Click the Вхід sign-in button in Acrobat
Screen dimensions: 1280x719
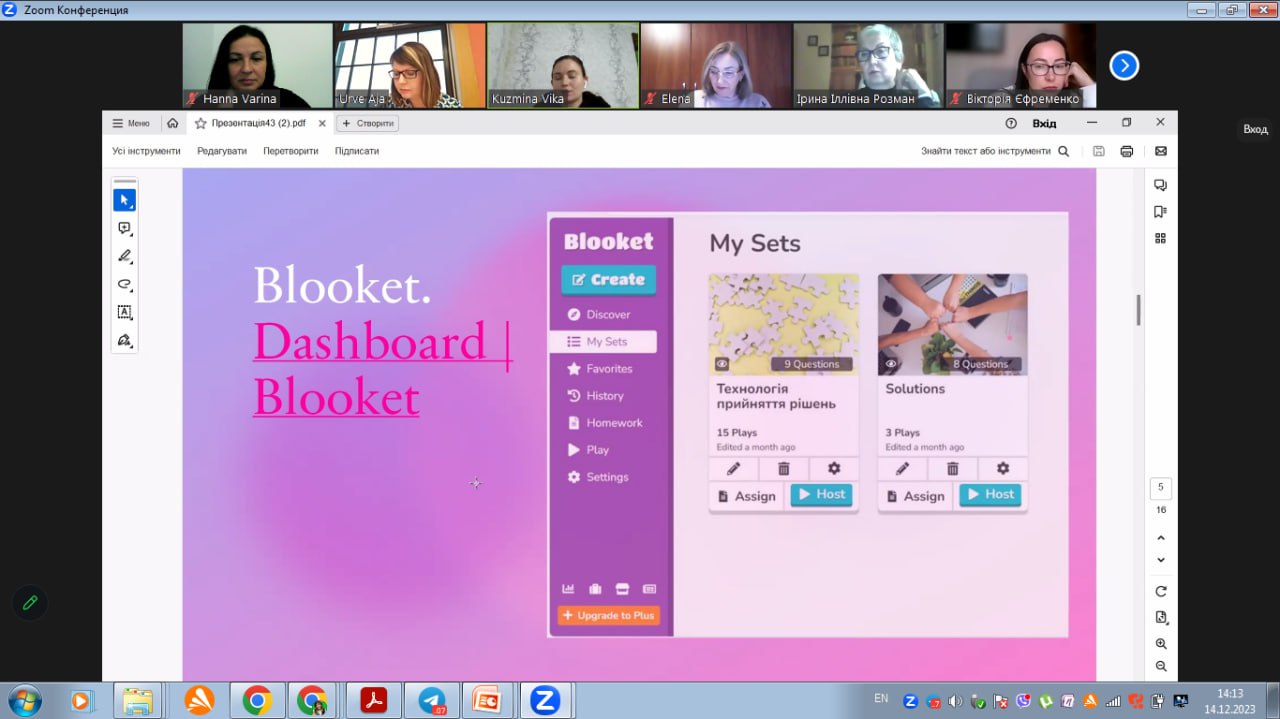coord(1044,123)
